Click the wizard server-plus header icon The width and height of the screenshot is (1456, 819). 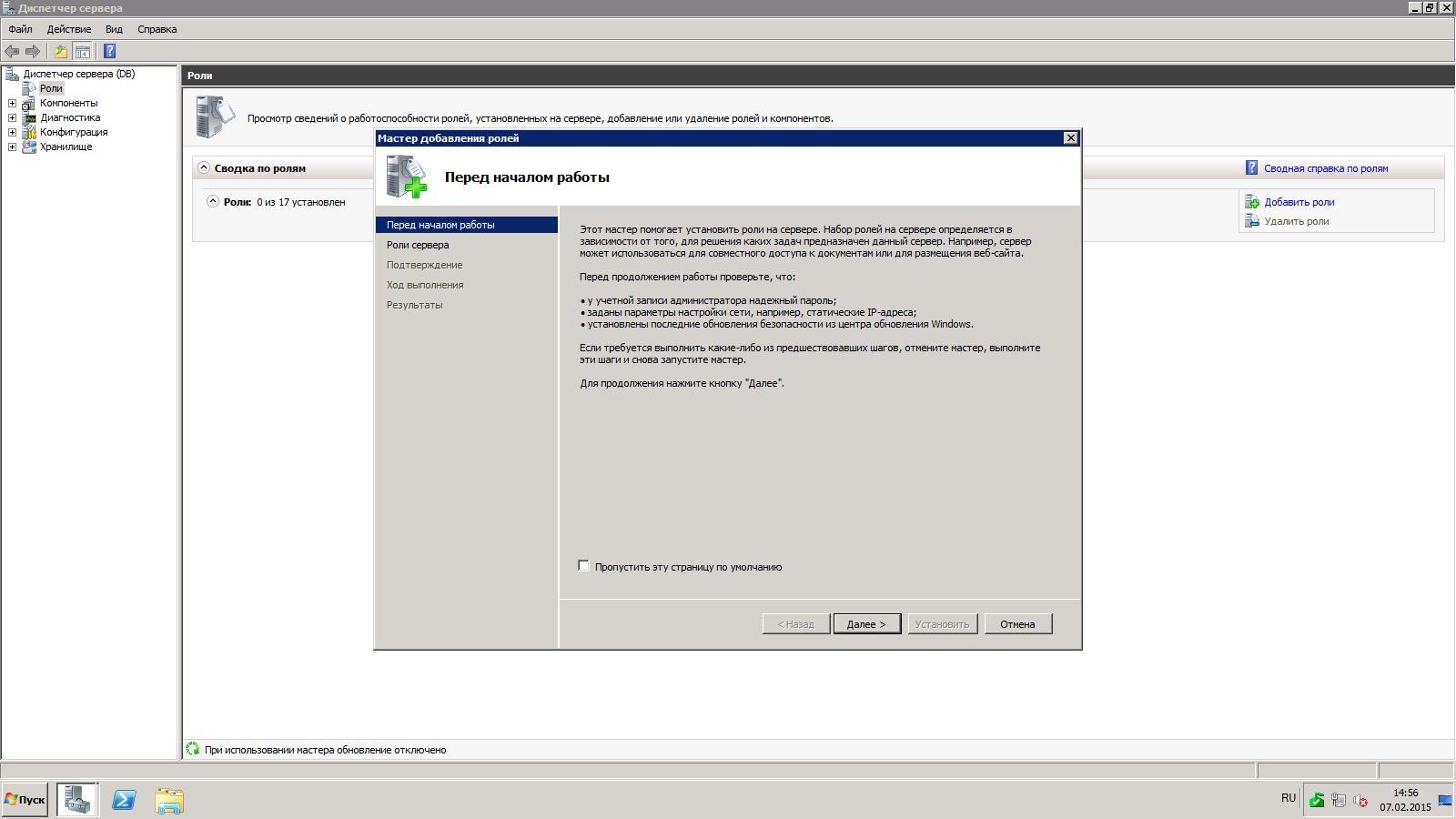click(x=406, y=177)
